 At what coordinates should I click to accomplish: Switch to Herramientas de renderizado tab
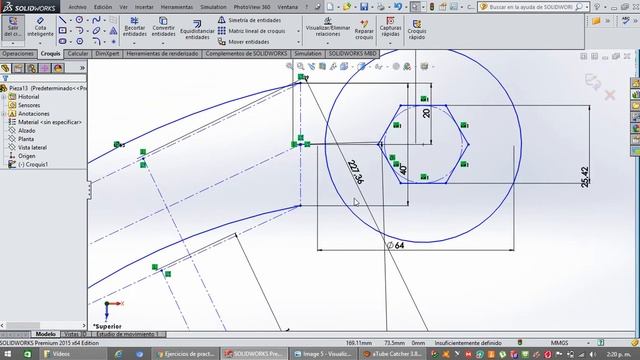pos(162,53)
